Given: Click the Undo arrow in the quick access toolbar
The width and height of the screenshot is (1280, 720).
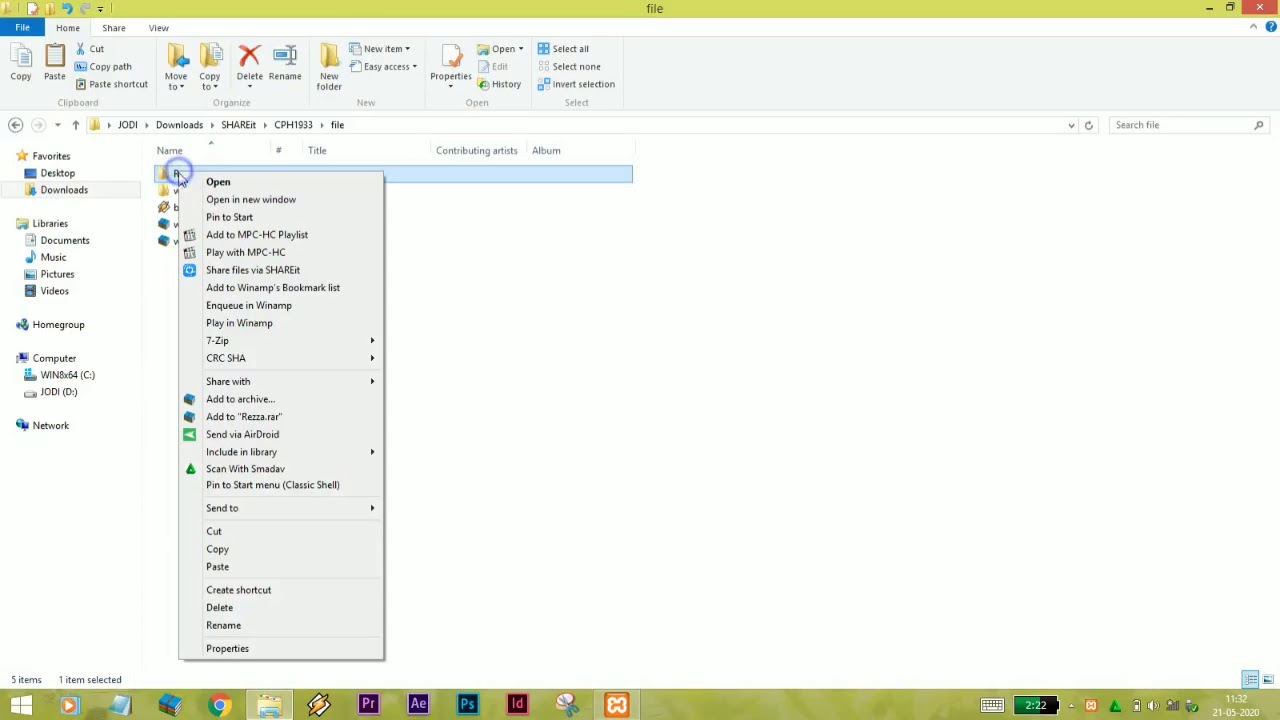Looking at the screenshot, I should (67, 9).
